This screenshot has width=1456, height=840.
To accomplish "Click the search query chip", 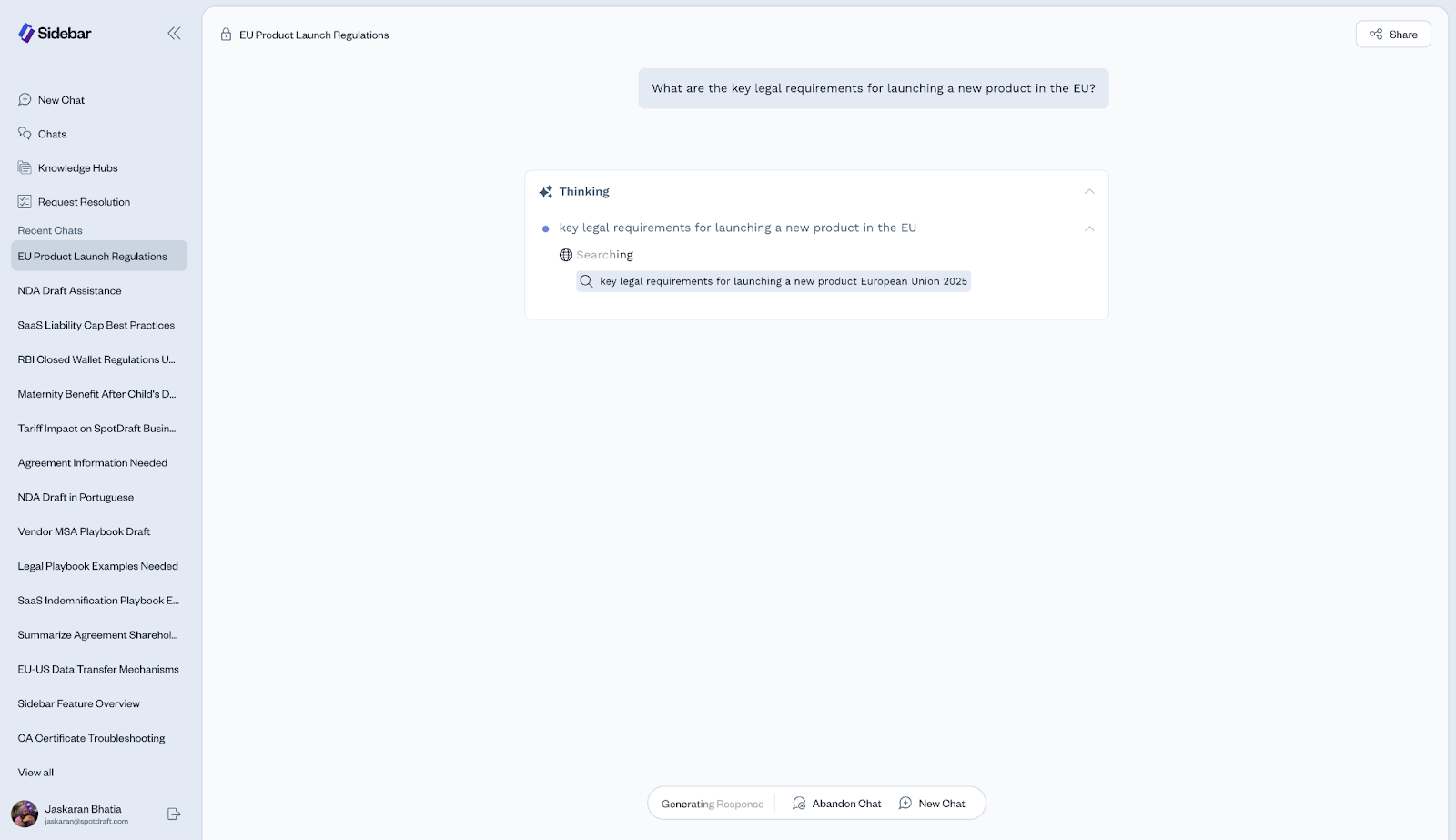I will pos(773,281).
